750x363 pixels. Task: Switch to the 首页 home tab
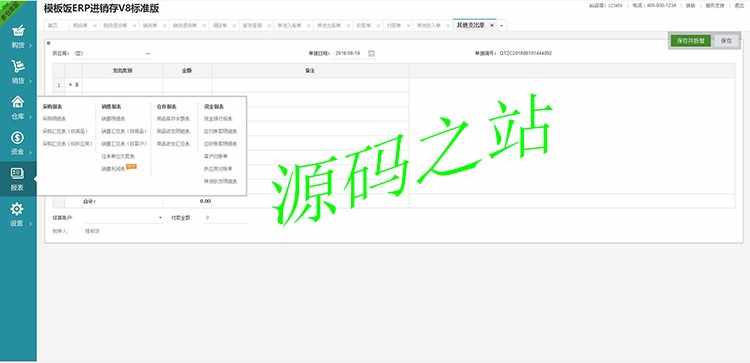pyautogui.click(x=53, y=25)
